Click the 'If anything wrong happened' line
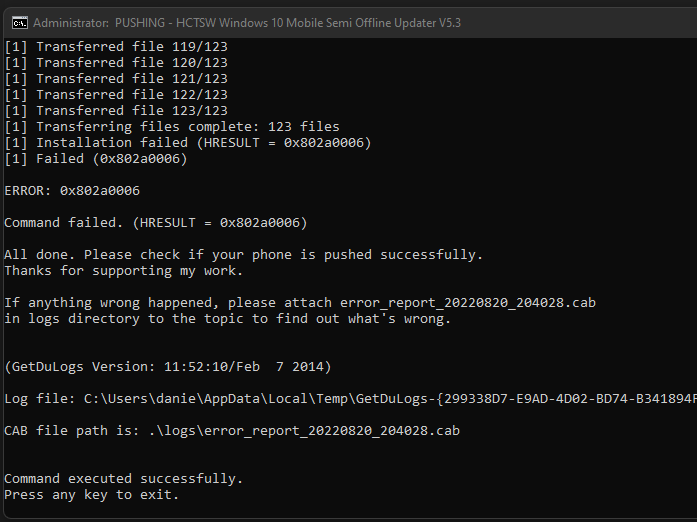The height and width of the screenshot is (522, 697). pos(300,302)
